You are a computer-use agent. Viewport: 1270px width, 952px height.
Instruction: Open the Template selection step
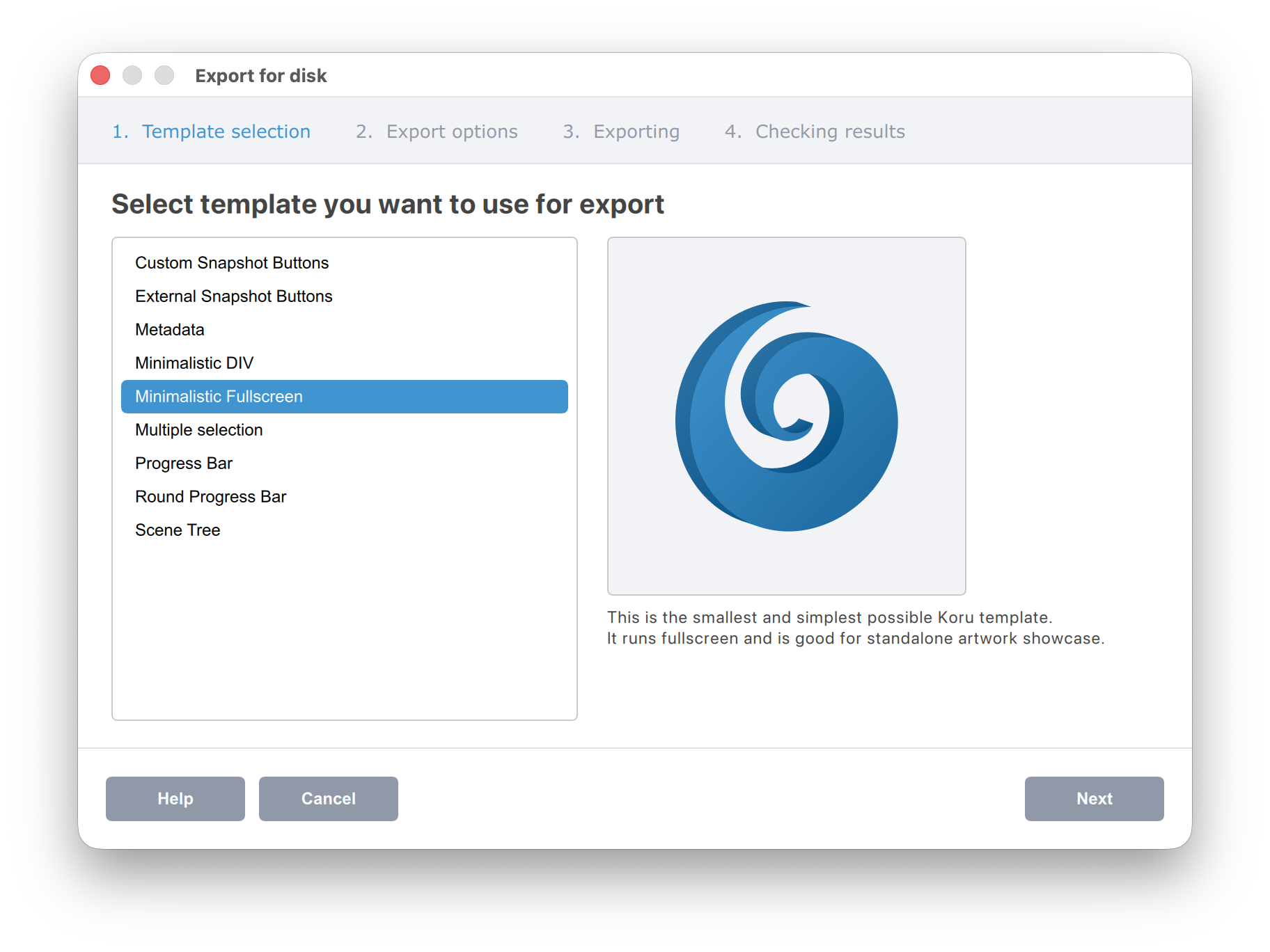[x=212, y=132]
